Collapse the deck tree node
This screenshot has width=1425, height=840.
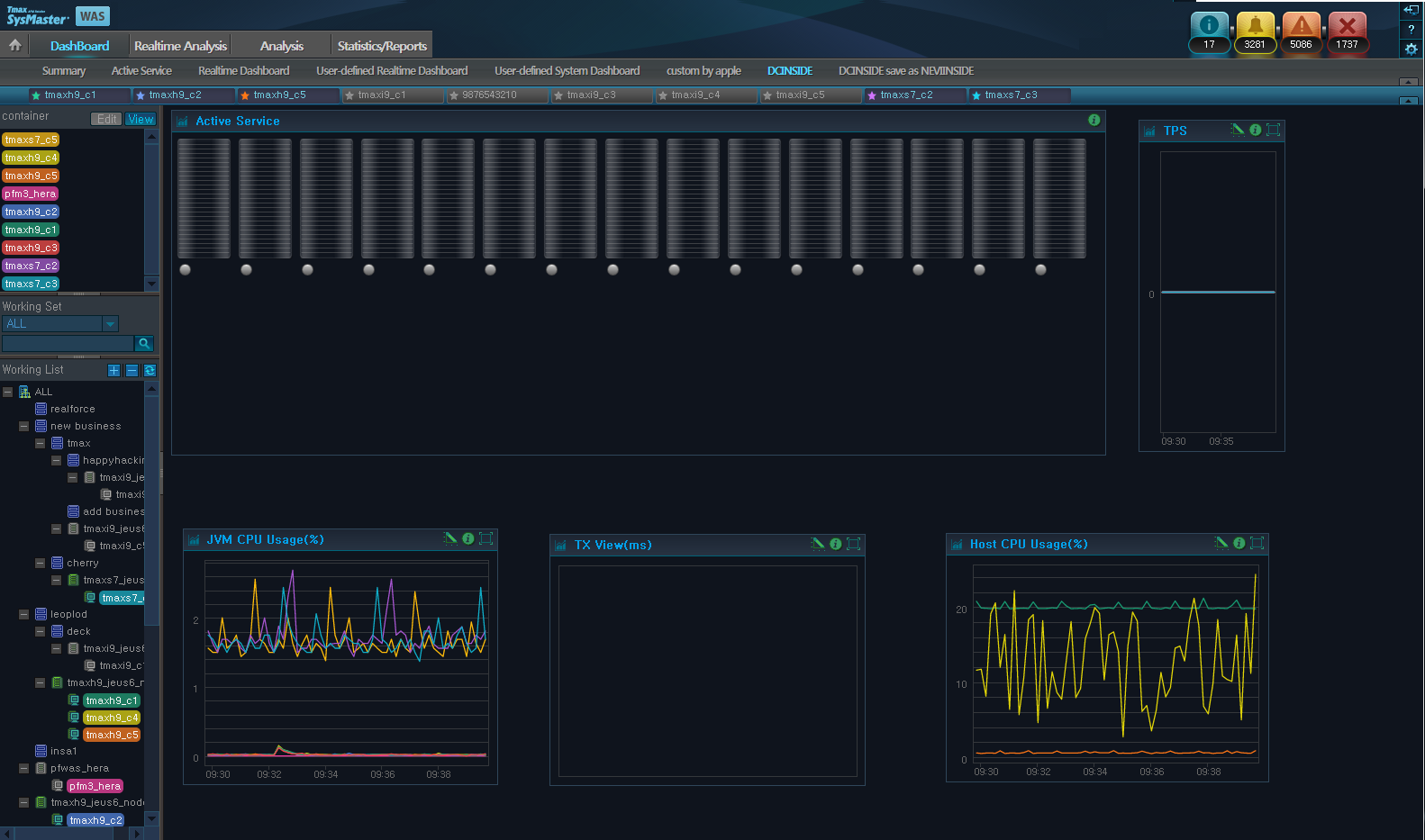[41, 631]
